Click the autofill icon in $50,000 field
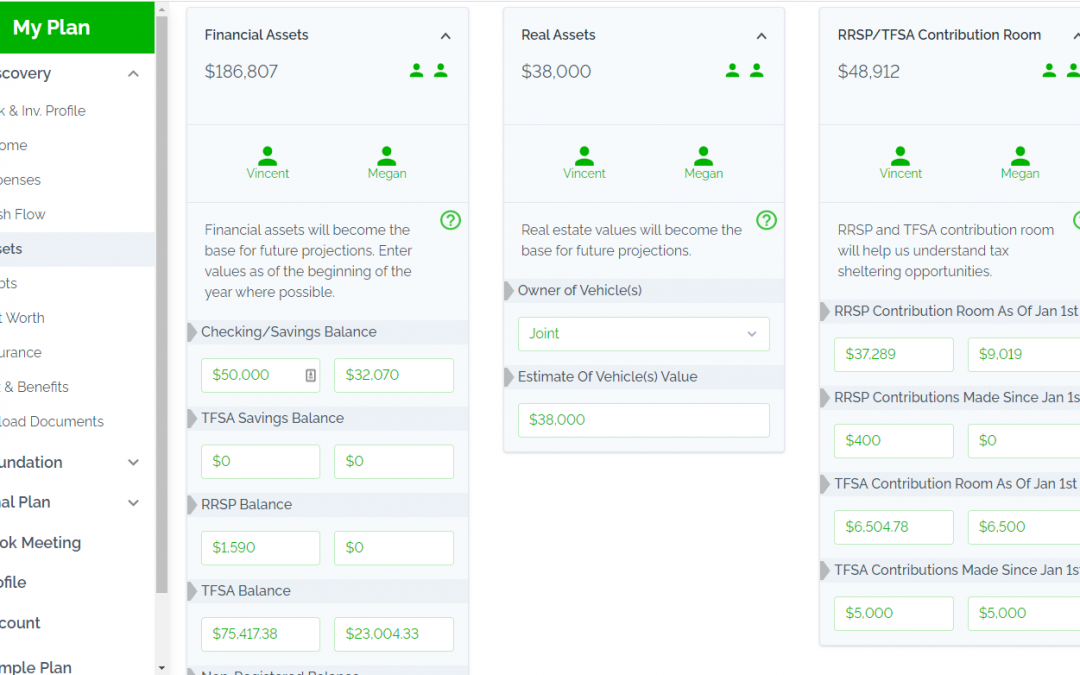 click(x=311, y=375)
